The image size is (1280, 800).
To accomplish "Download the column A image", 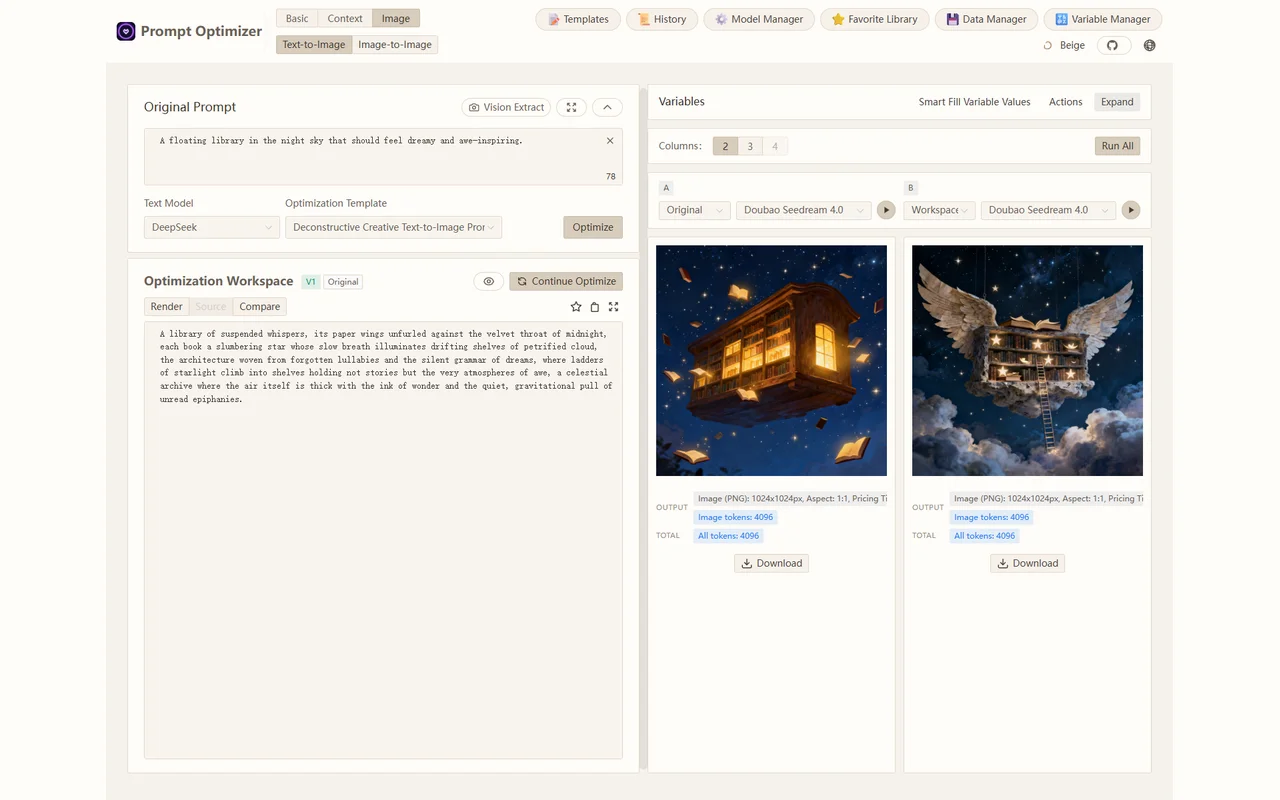I will click(771, 563).
